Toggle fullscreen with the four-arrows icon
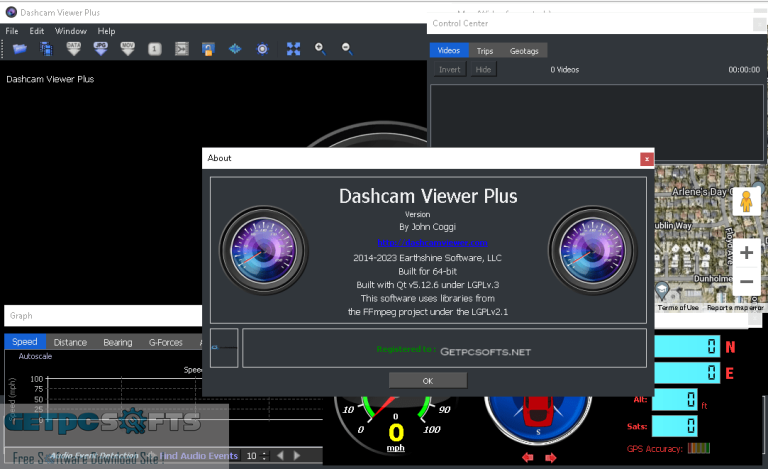 coord(293,48)
